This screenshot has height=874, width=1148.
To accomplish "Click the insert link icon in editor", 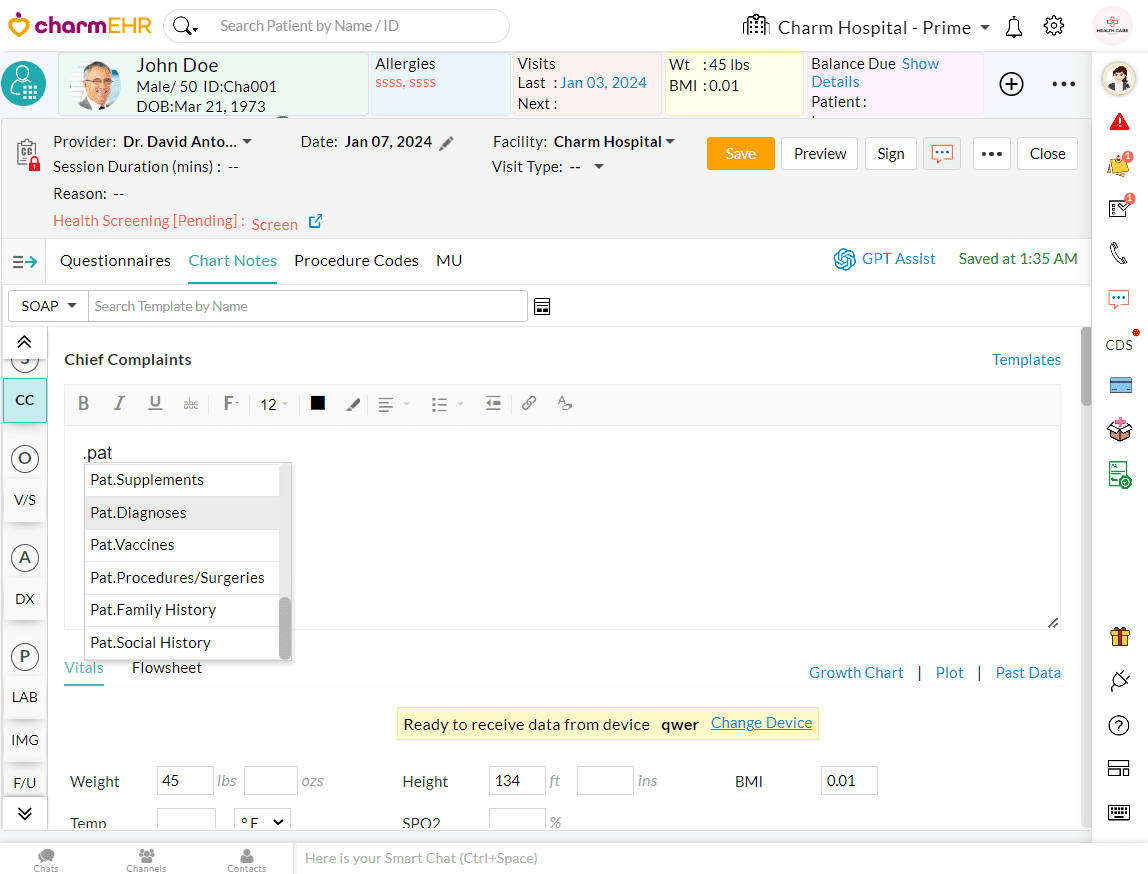I will coord(529,403).
